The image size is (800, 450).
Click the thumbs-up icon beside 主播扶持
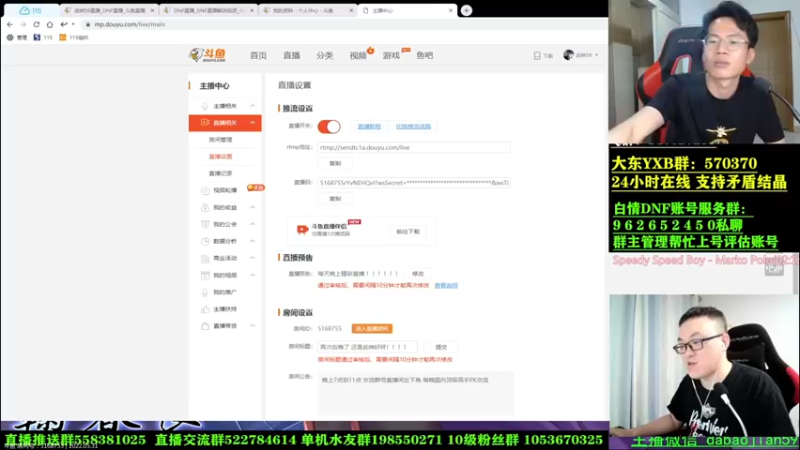[x=205, y=309]
